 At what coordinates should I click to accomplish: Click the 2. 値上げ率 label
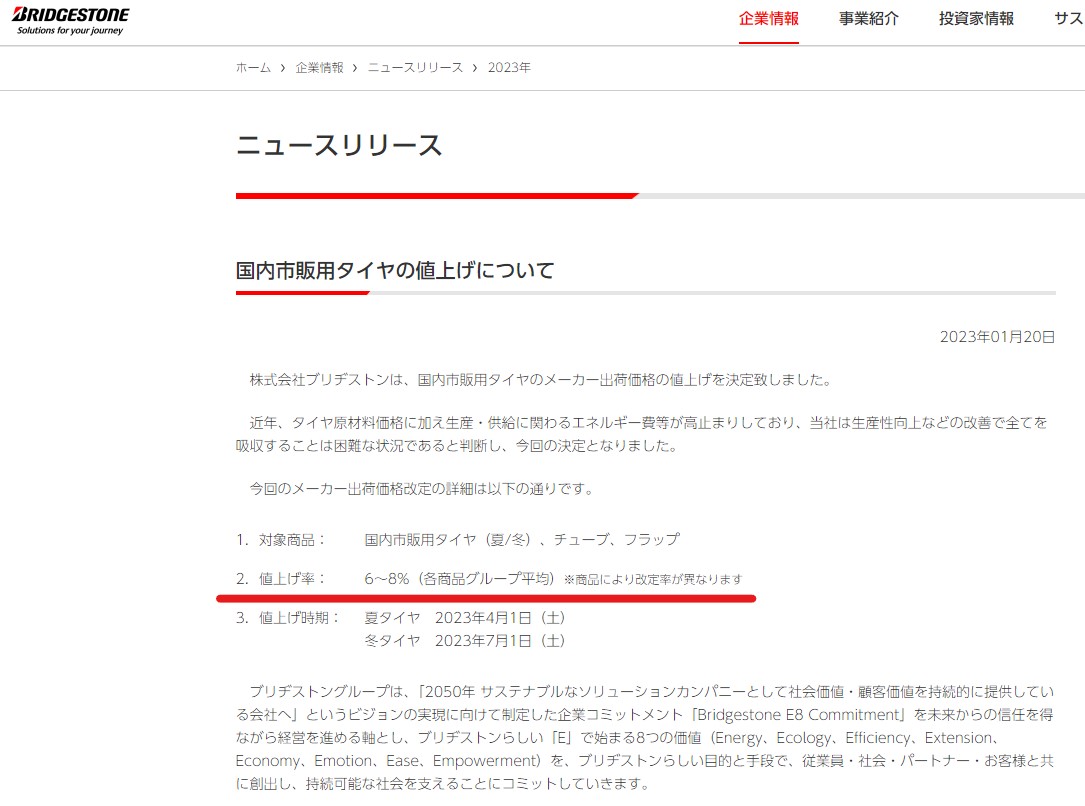pyautogui.click(x=281, y=578)
